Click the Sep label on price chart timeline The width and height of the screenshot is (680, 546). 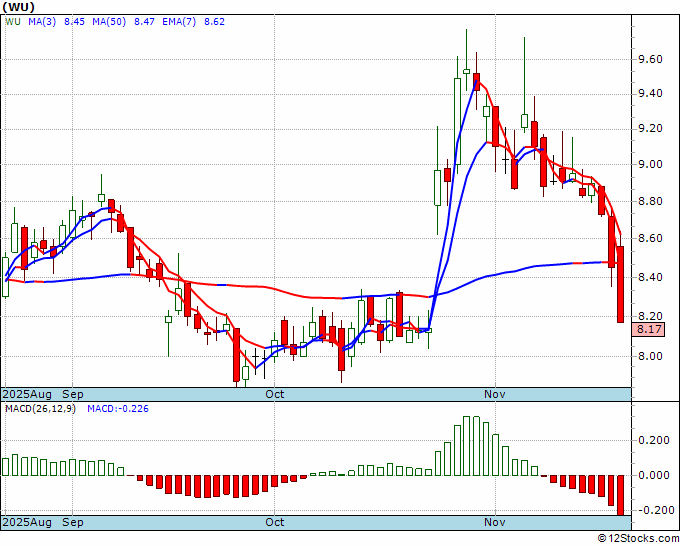(x=73, y=394)
